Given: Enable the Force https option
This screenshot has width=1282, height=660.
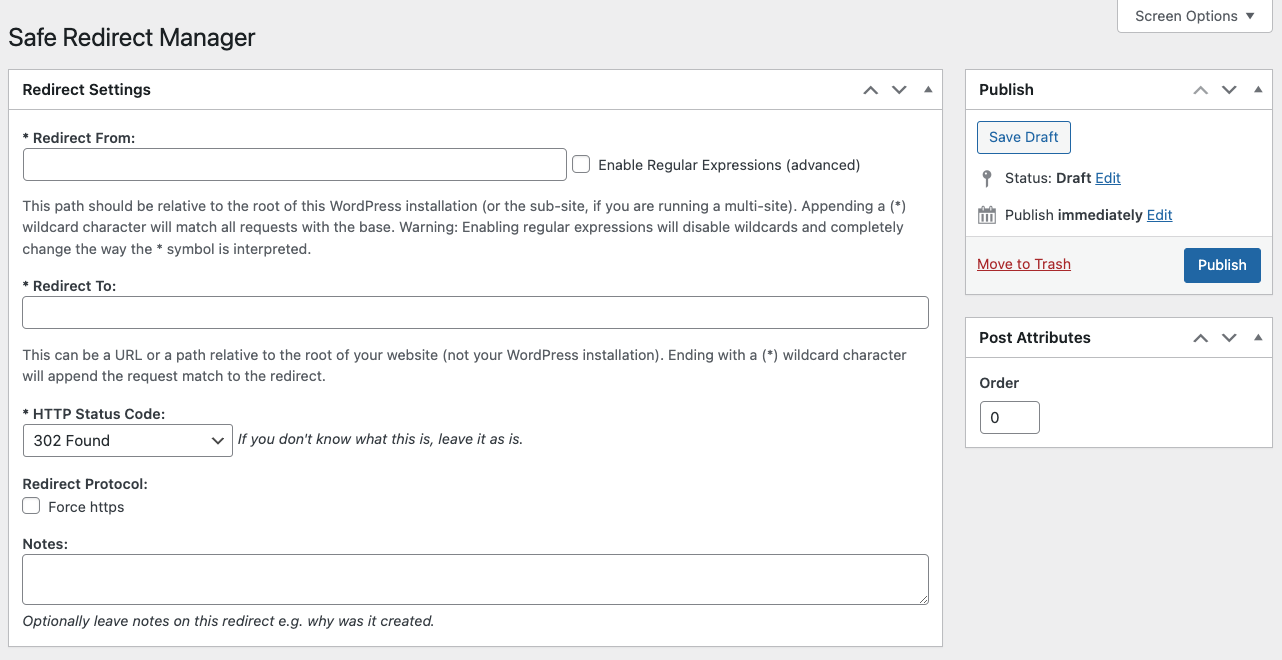Looking at the screenshot, I should point(31,506).
